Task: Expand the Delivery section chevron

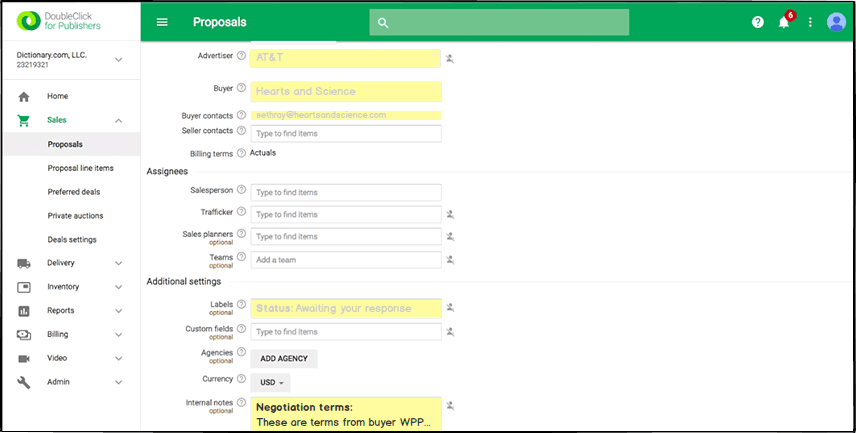Action: 118,263
